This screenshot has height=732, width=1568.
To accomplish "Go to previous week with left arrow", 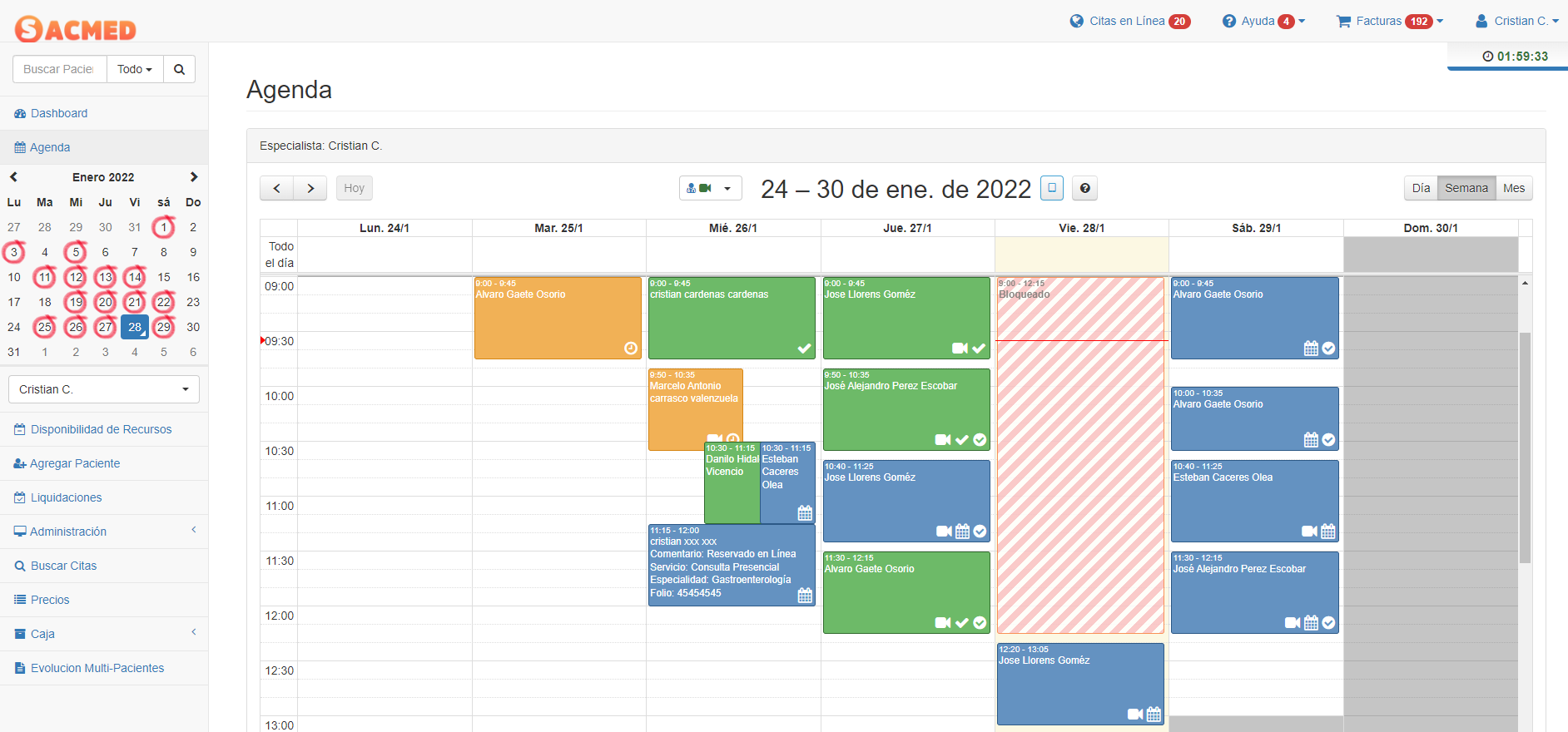I will tap(276, 188).
